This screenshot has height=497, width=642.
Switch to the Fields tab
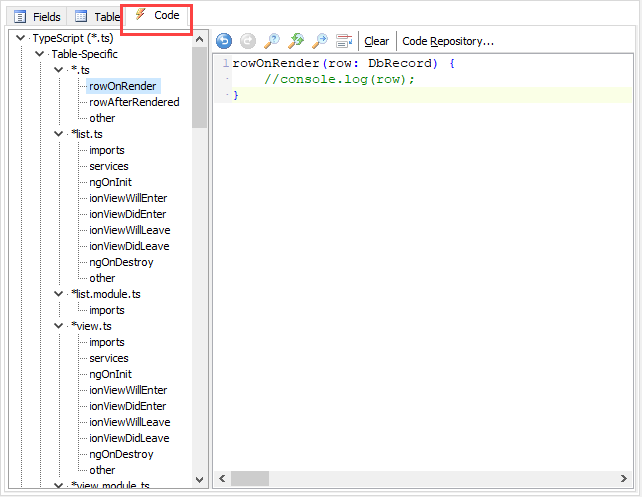(x=38, y=17)
